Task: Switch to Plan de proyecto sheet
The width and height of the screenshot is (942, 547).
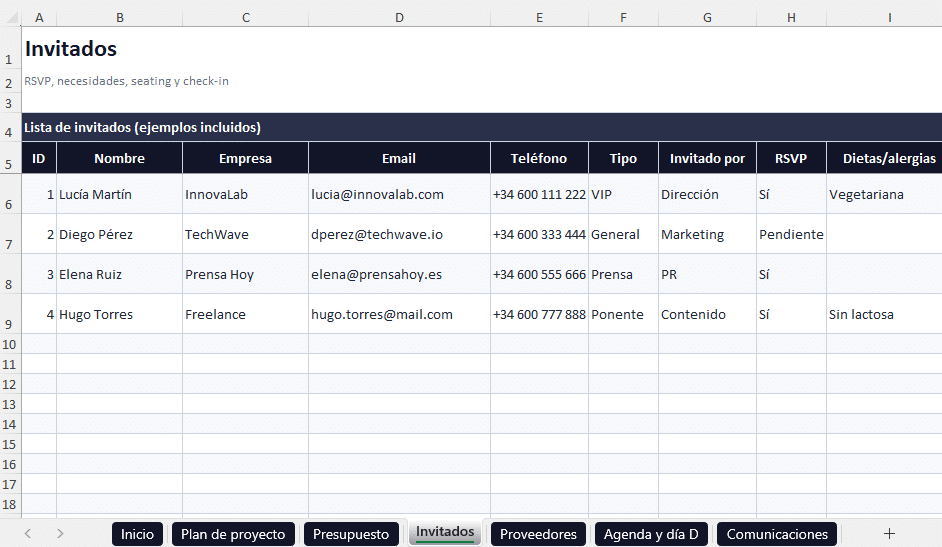Action: click(233, 534)
